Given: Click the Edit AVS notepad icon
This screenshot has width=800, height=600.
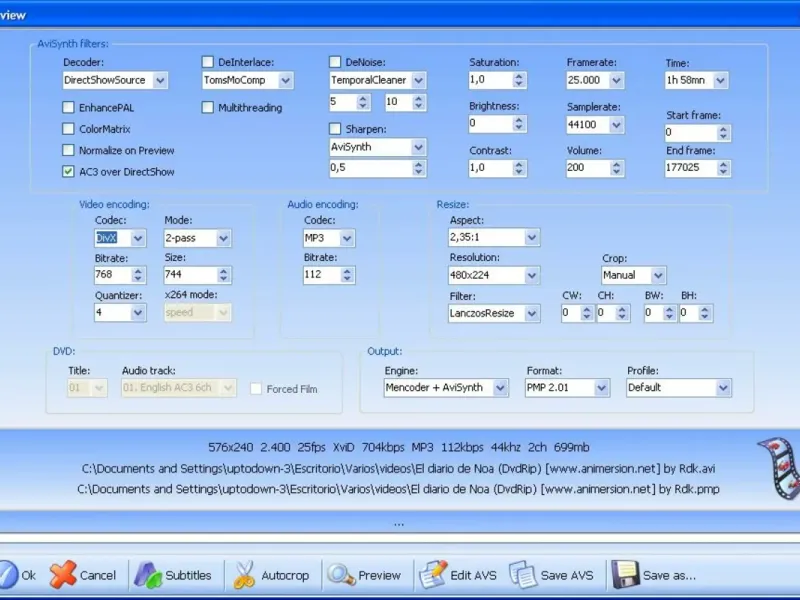Looking at the screenshot, I should [433, 574].
